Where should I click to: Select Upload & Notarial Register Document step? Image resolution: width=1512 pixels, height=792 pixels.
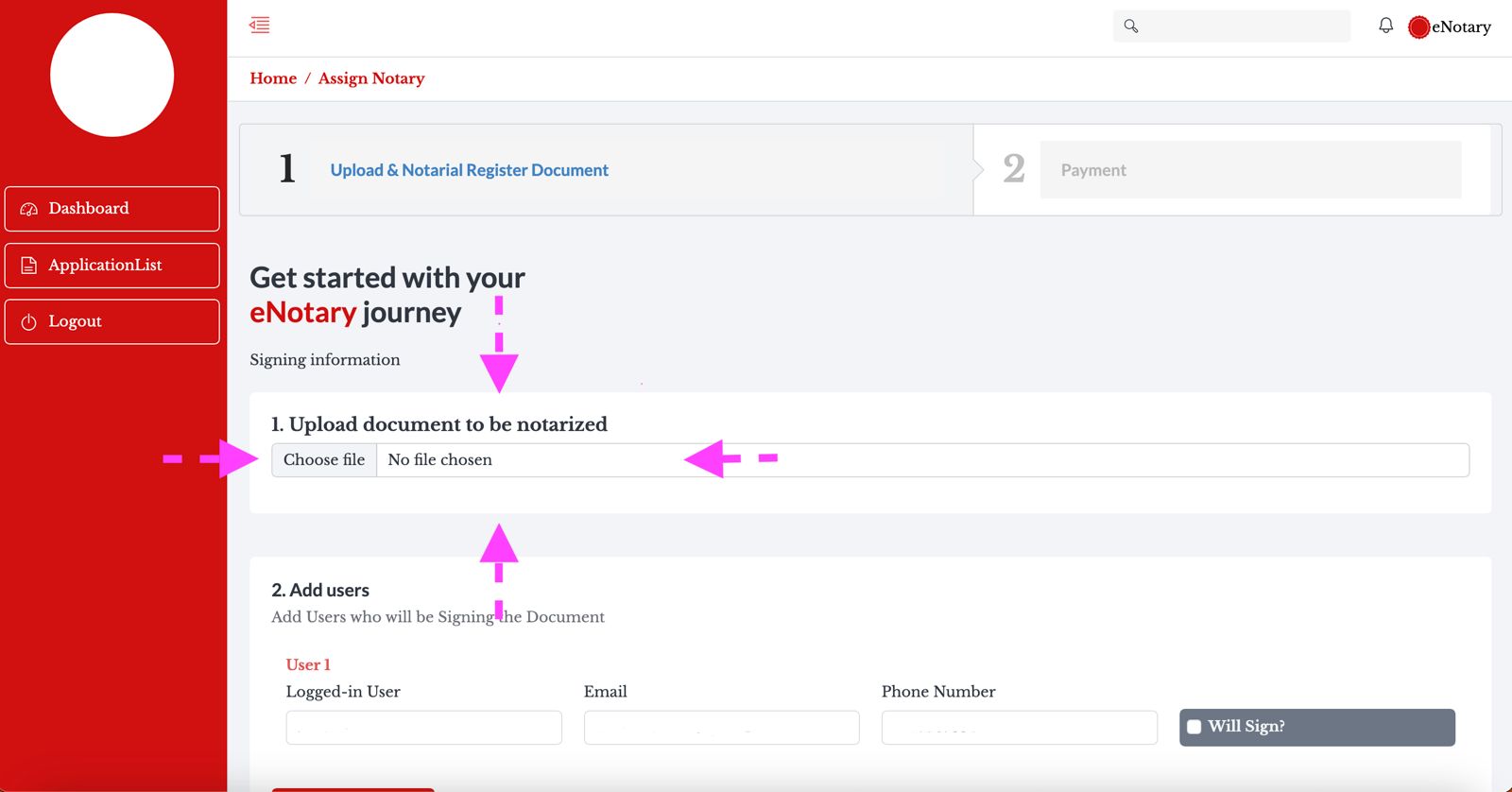click(x=469, y=170)
